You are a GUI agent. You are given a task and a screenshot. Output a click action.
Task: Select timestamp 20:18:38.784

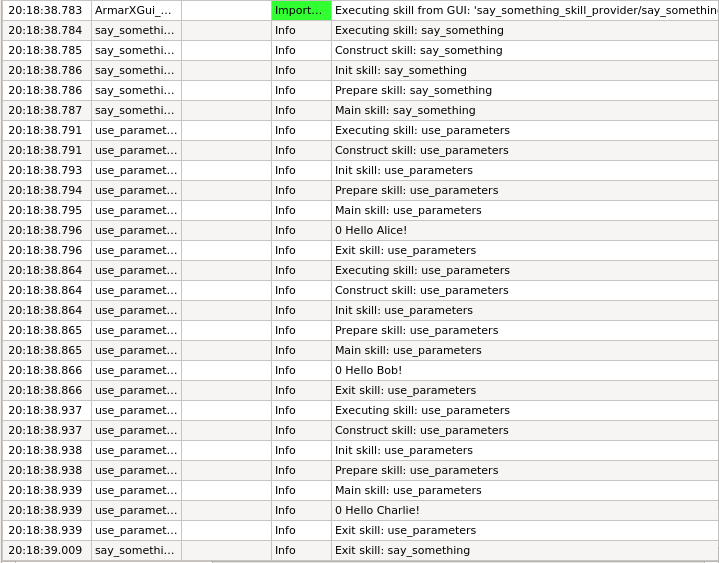point(45,30)
